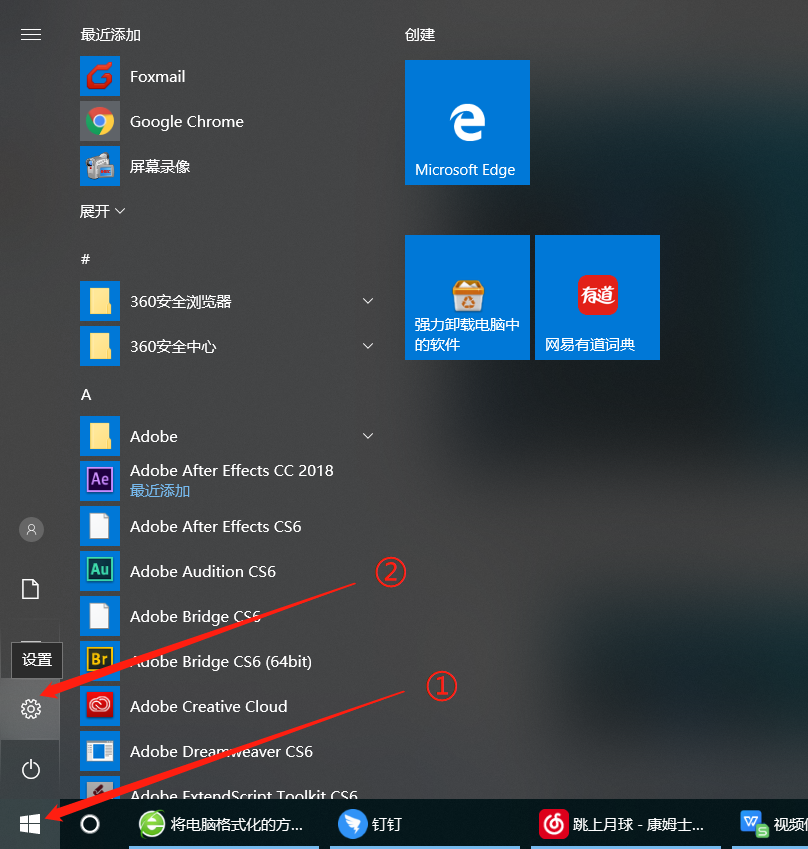The image size is (808, 849).
Task: Click the power button
Action: tap(30, 769)
